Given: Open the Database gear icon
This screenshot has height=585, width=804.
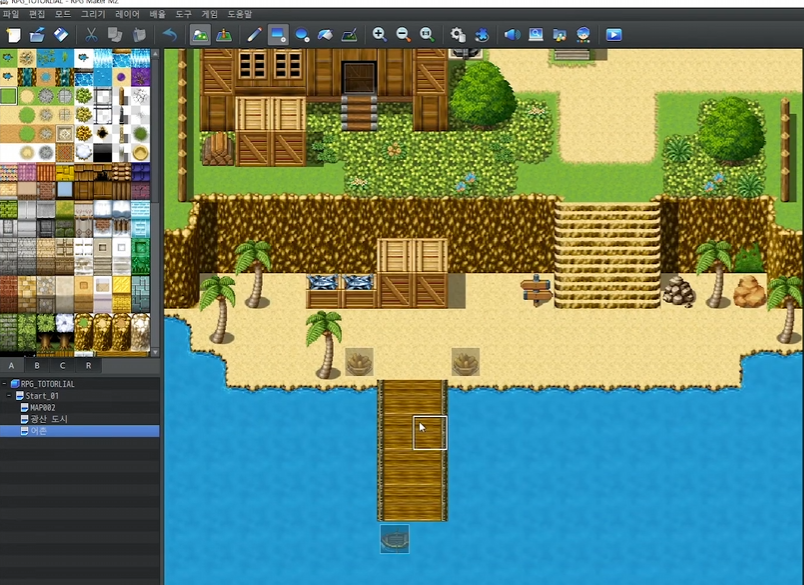Looking at the screenshot, I should pos(458,35).
